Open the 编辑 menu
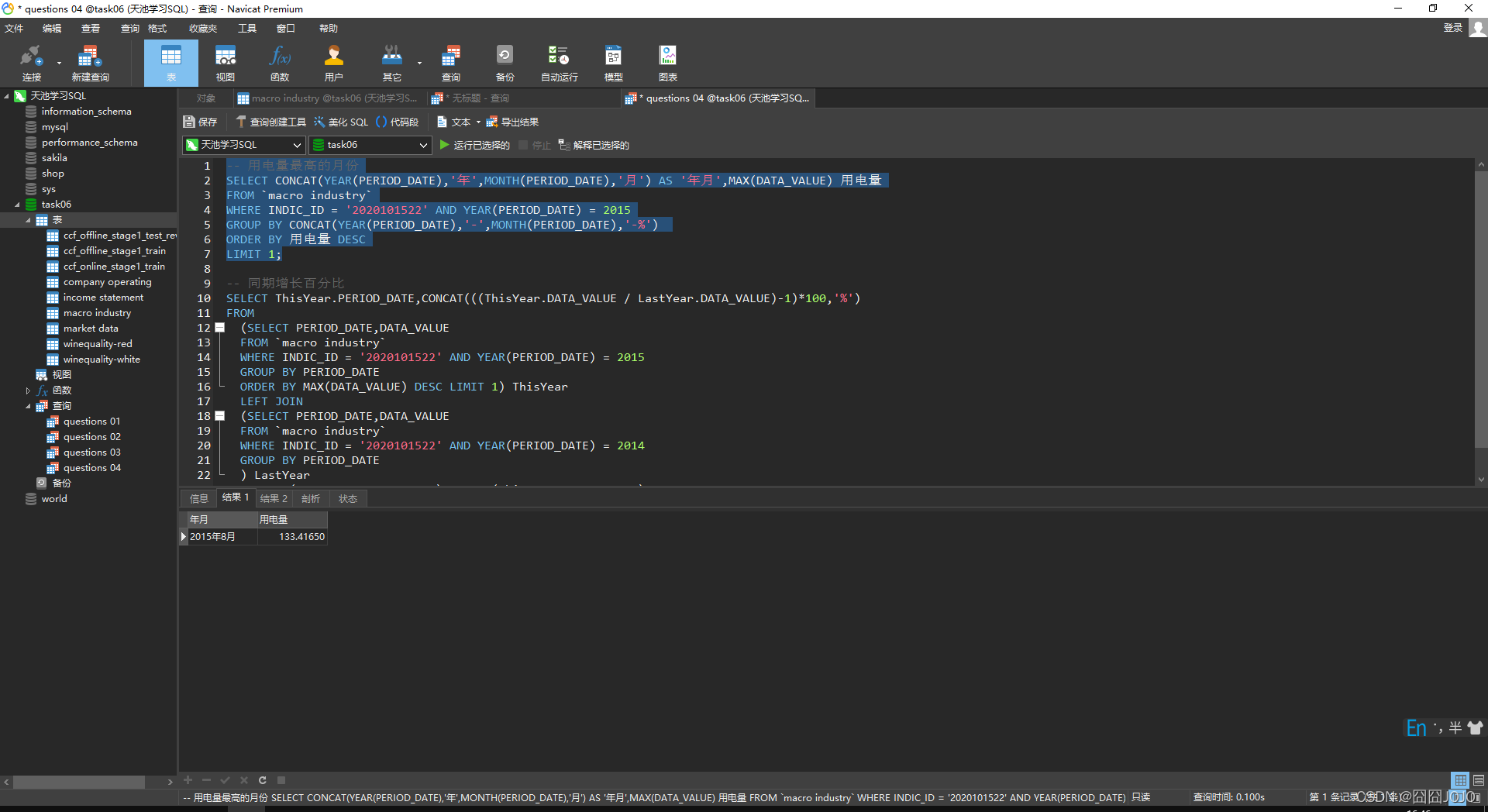This screenshot has height=812, width=1488. click(52, 28)
